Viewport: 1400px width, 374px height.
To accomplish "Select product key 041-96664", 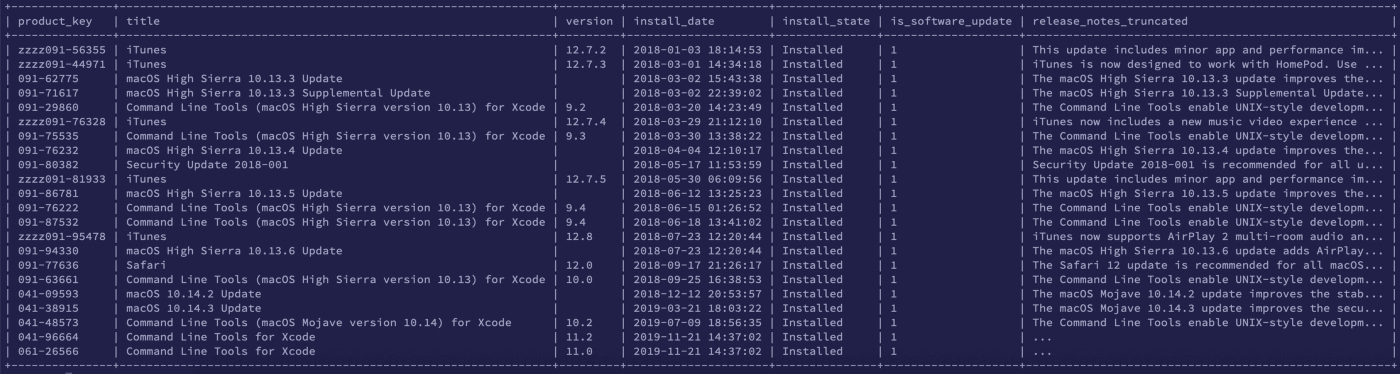I will (48, 337).
